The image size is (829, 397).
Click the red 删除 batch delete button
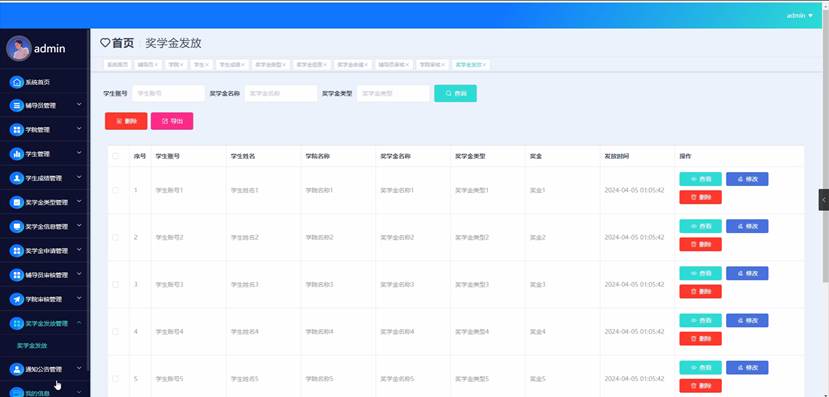(x=126, y=121)
